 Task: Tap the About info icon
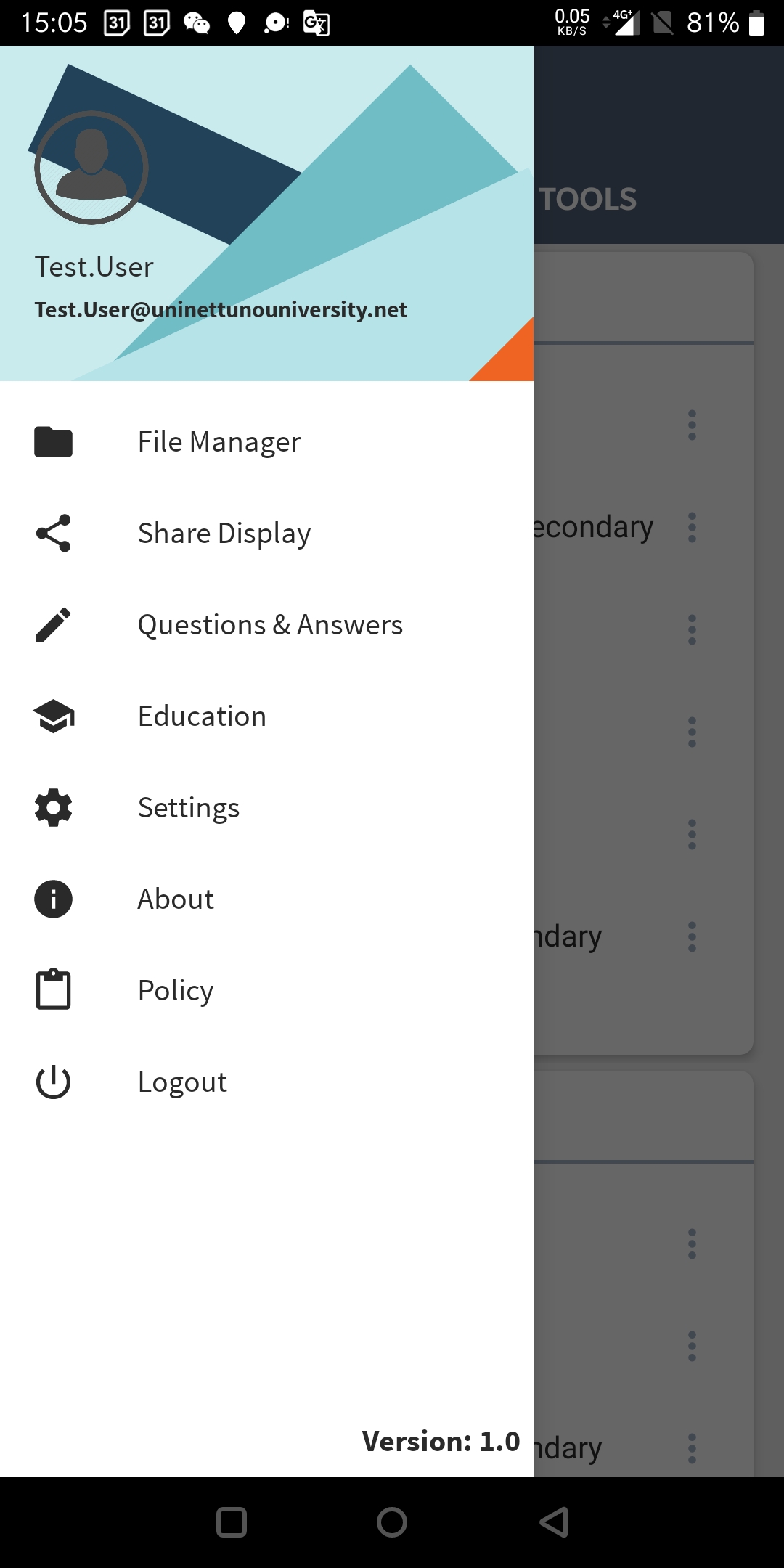click(x=53, y=899)
